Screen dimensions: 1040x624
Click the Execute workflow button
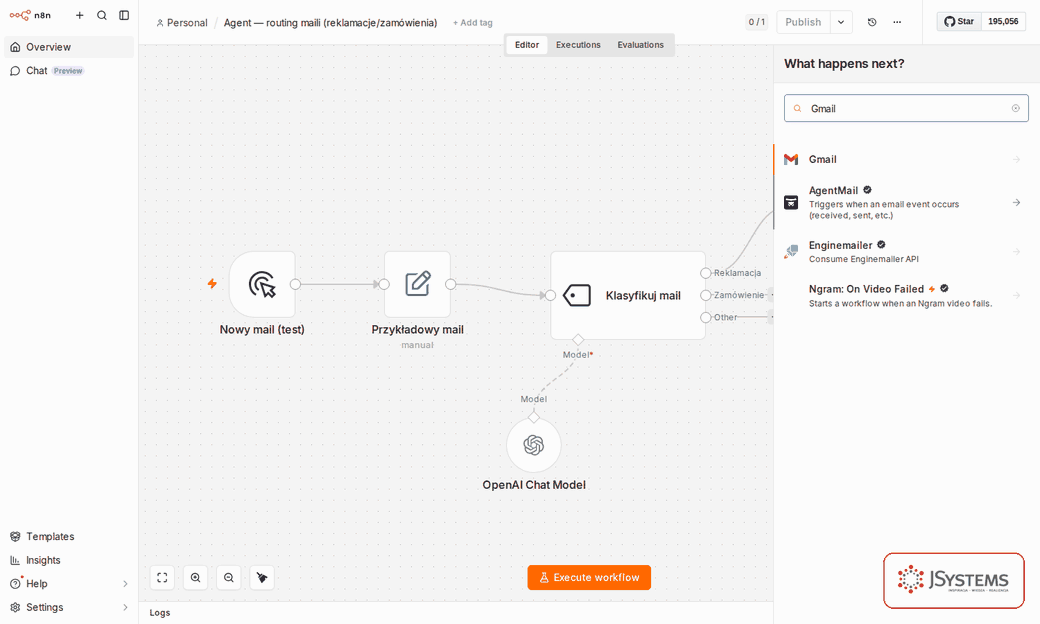[589, 578]
